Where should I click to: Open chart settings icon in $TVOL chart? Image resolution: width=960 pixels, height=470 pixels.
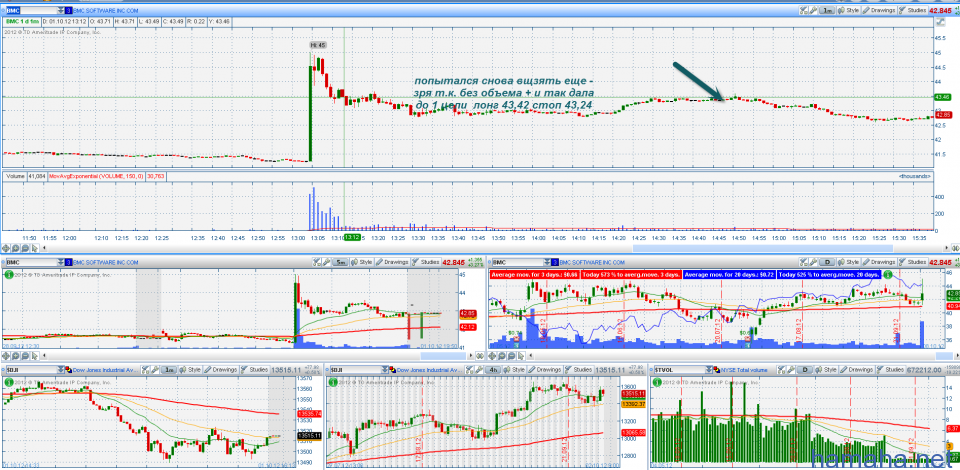pos(781,370)
